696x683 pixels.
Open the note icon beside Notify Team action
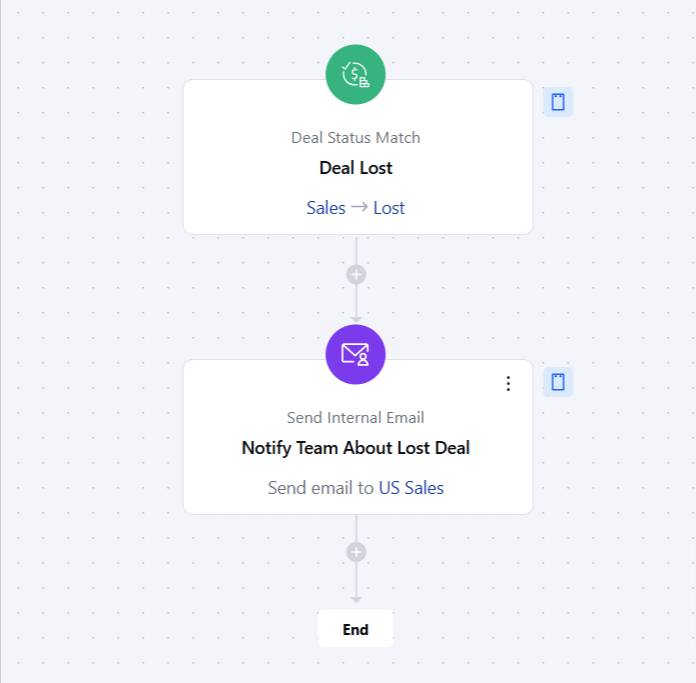click(x=558, y=382)
